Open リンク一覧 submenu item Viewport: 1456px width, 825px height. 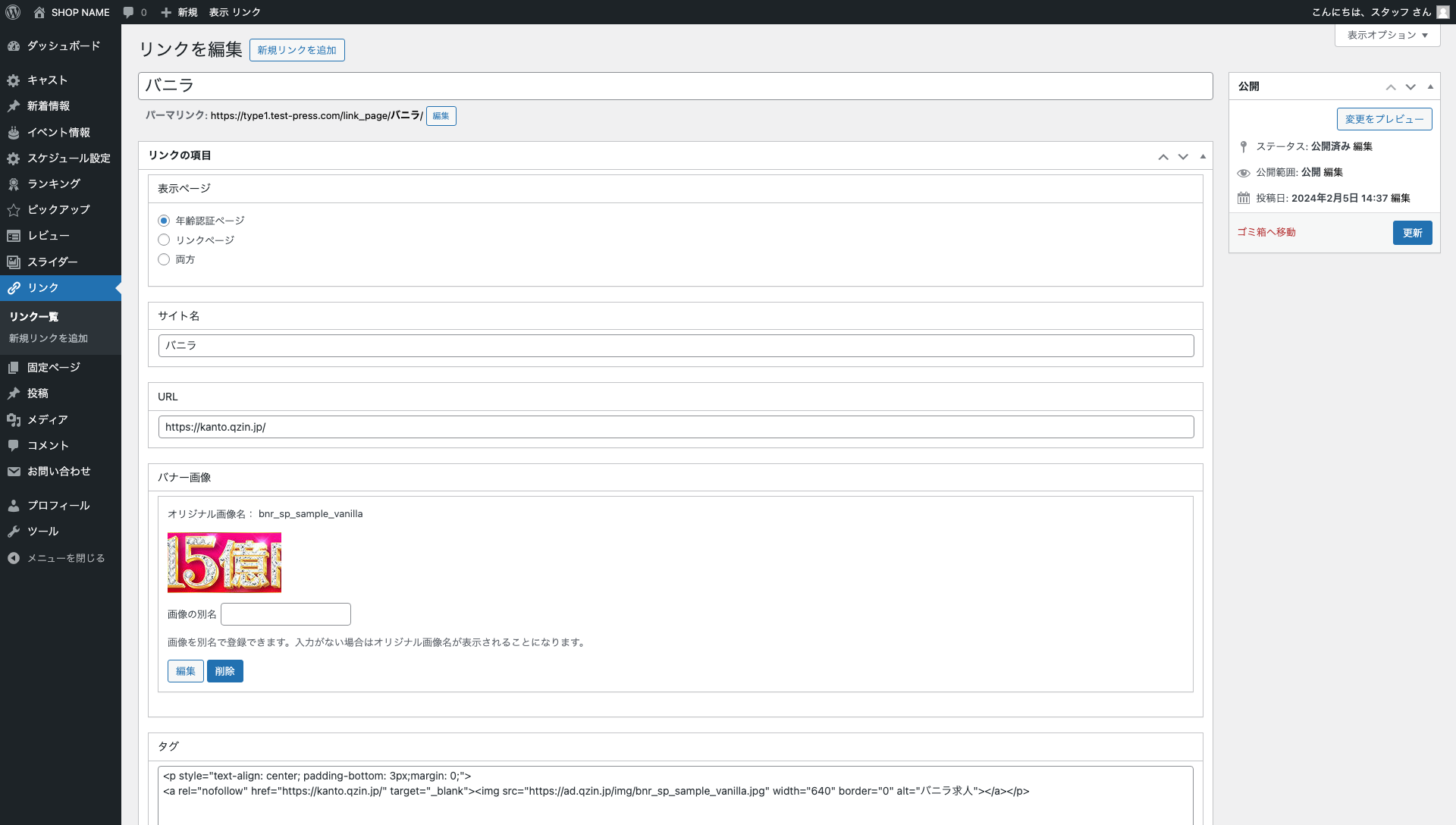33,317
